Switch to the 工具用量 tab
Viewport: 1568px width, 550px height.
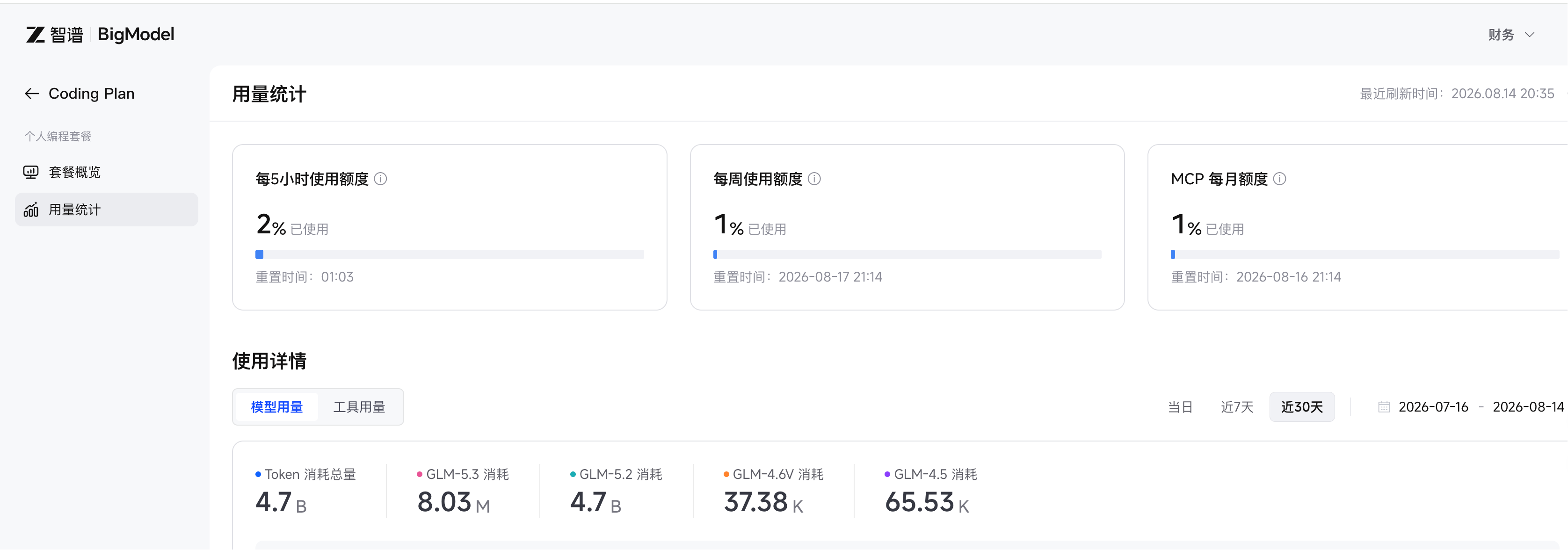coord(359,407)
